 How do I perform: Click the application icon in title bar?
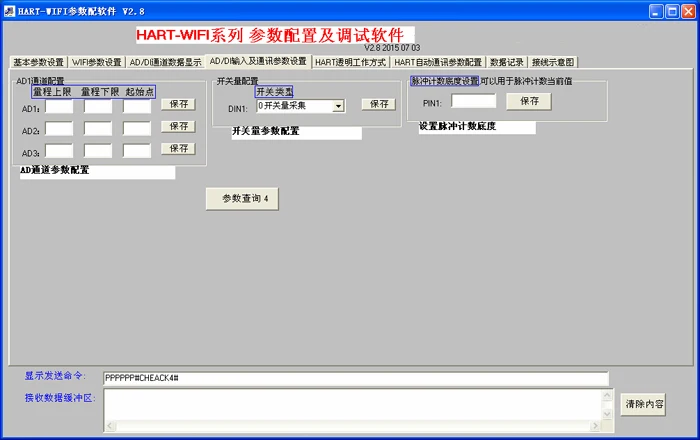point(9,11)
